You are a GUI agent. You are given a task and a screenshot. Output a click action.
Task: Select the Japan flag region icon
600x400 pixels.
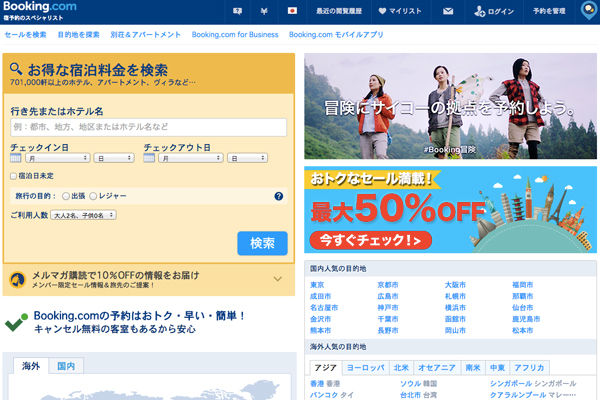(x=292, y=11)
